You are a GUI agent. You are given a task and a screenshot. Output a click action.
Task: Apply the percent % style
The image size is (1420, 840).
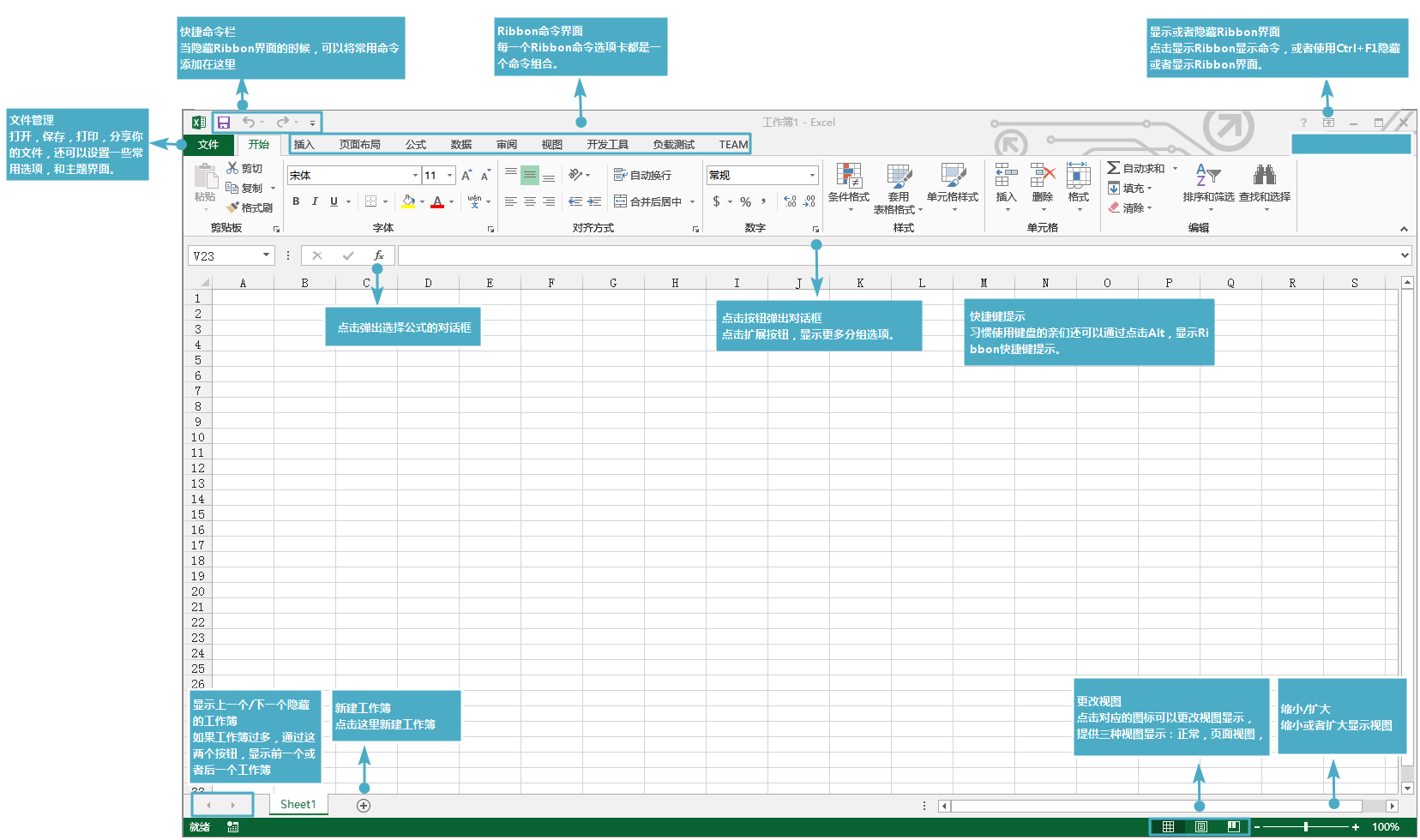tap(745, 202)
